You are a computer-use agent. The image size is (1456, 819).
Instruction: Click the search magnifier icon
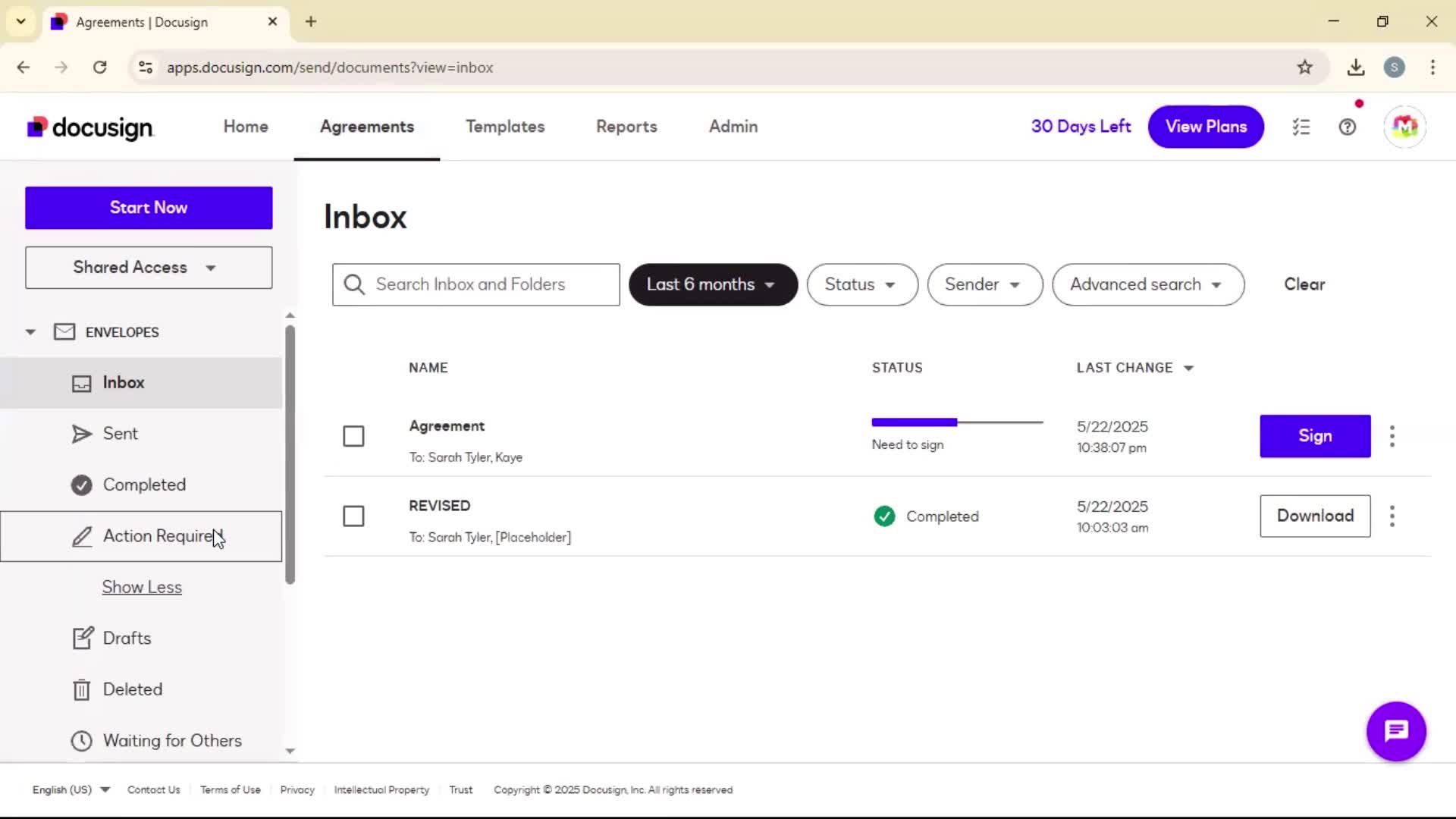click(354, 284)
